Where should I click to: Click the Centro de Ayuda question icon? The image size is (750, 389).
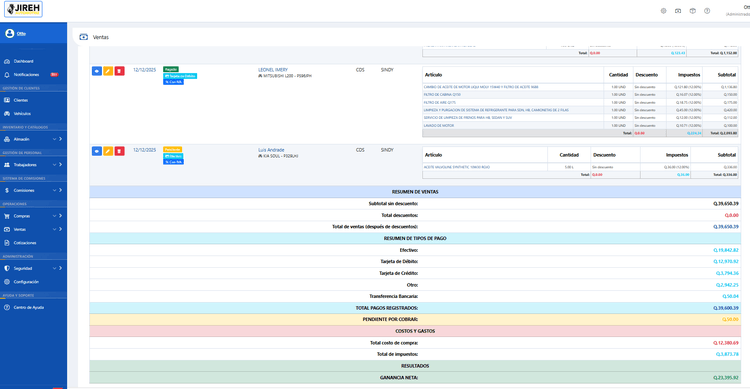click(7, 307)
